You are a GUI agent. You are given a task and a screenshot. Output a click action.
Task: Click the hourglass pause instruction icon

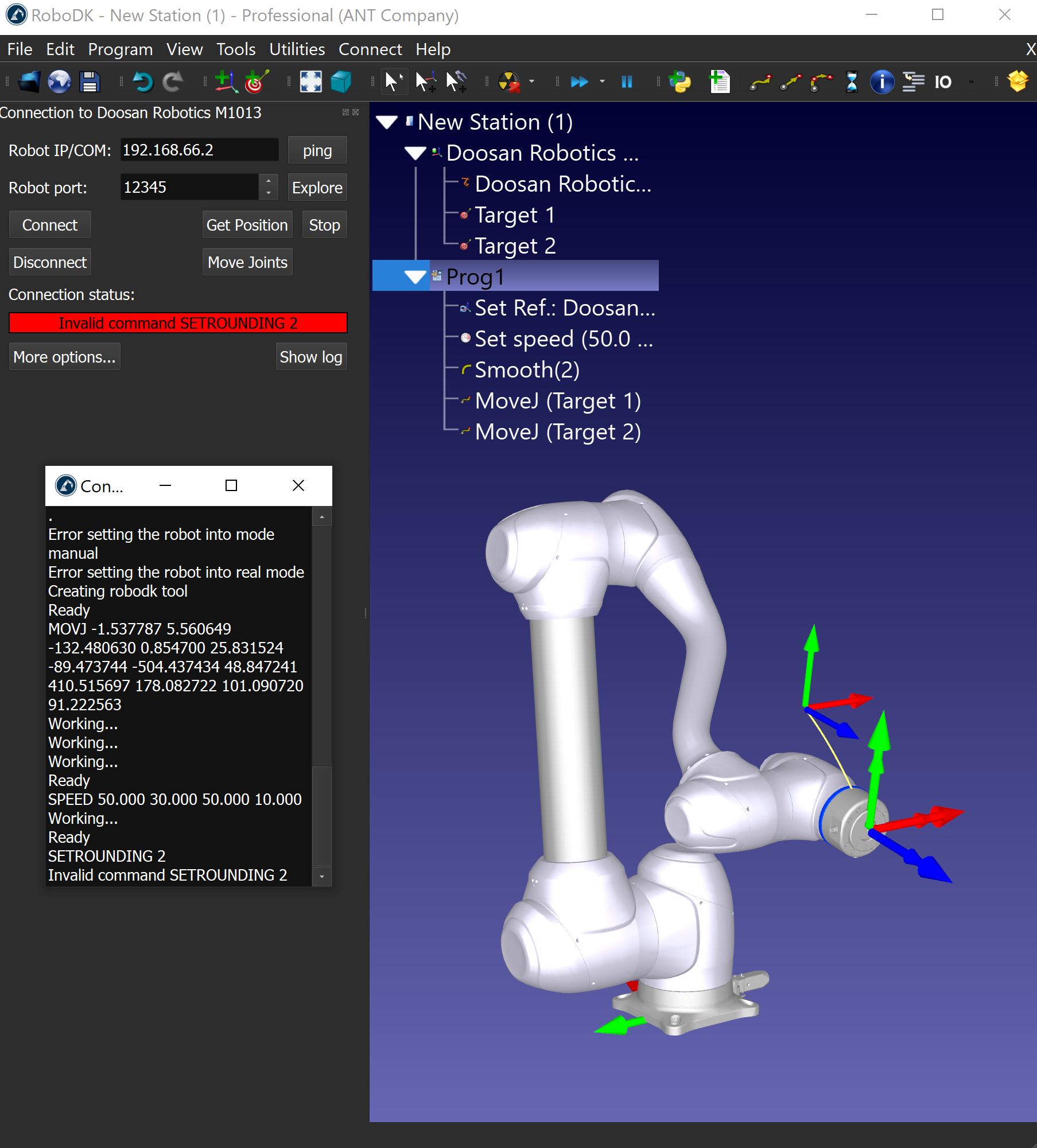(852, 82)
